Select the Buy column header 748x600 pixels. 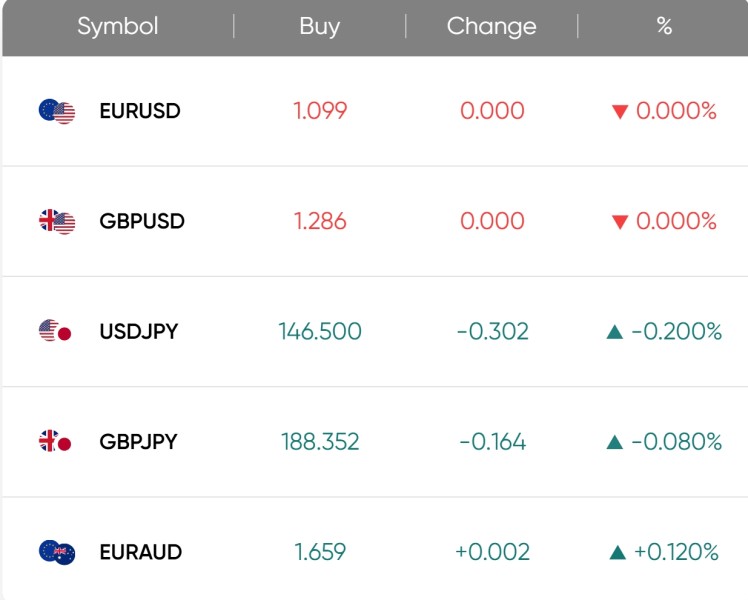coord(320,26)
